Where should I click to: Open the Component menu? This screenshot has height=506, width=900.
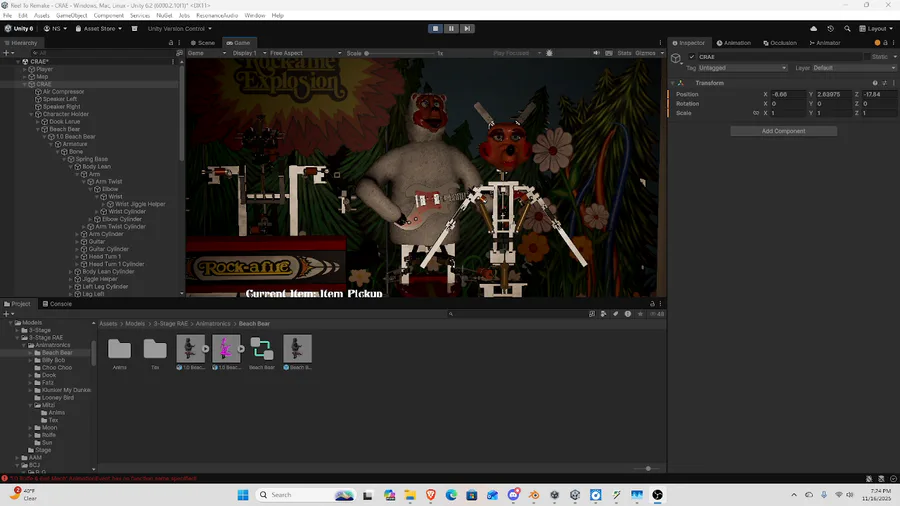coord(108,15)
